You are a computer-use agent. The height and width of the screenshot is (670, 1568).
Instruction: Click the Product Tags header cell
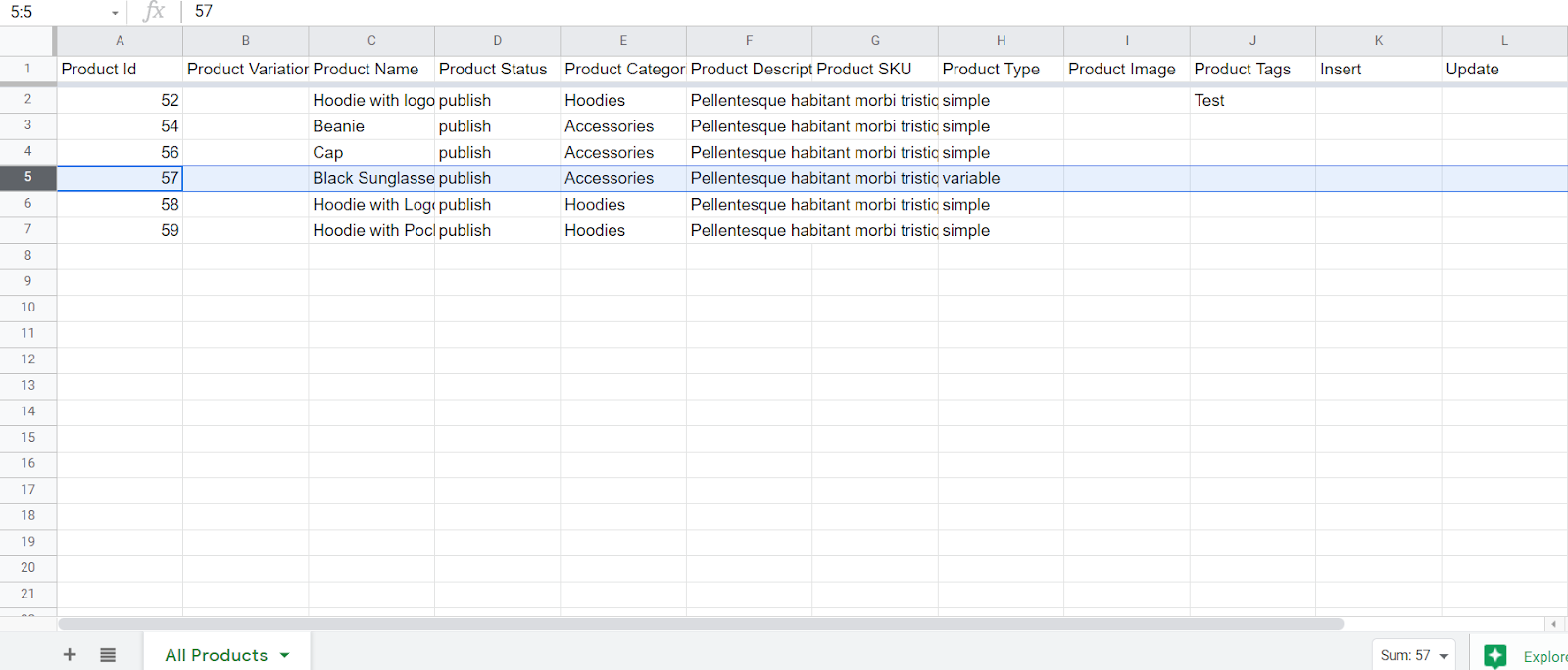(1253, 69)
